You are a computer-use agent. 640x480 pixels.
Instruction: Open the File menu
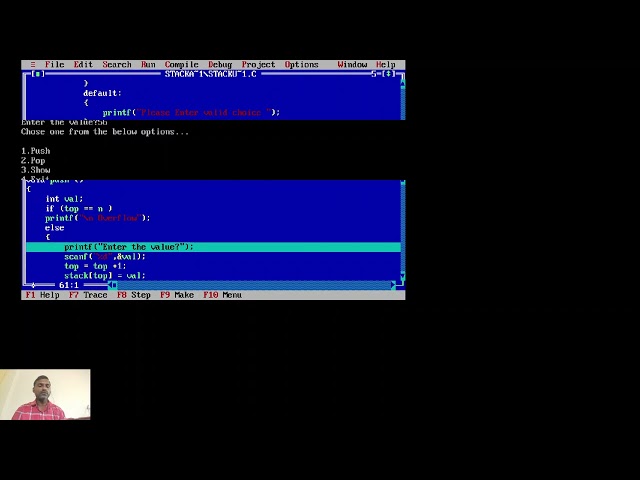tap(55, 64)
